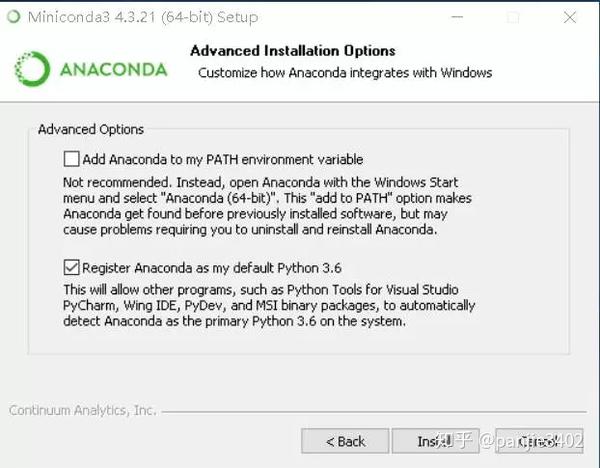The image size is (600, 468).
Task: Click the Continuum Analytics, Inc. branding text
Action: point(82,411)
